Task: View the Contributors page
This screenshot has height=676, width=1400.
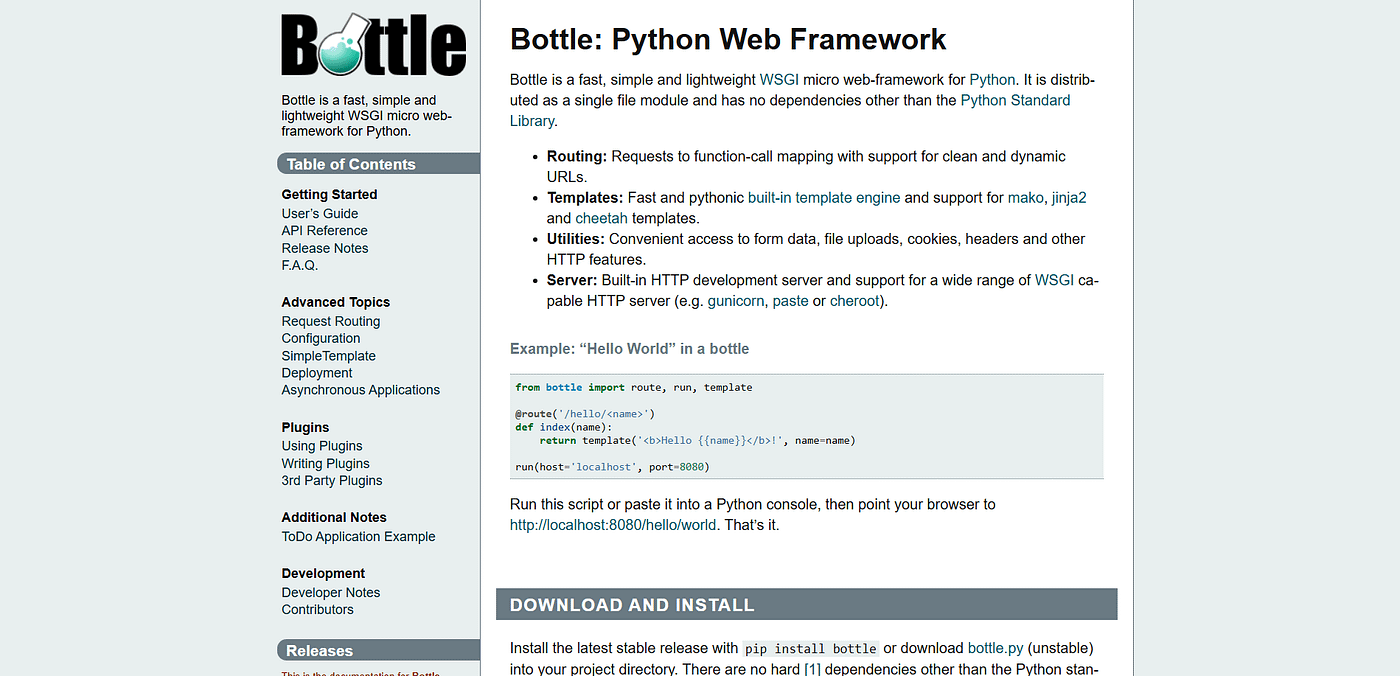Action: (x=317, y=609)
